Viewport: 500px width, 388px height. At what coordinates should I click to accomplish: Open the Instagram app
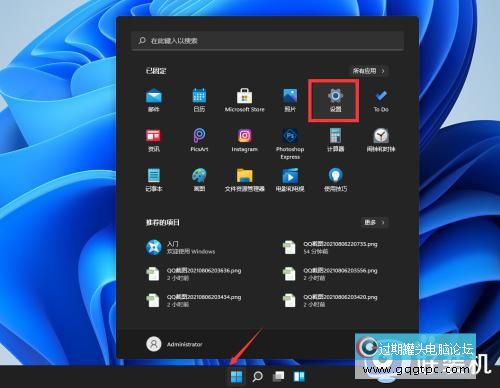point(244,140)
